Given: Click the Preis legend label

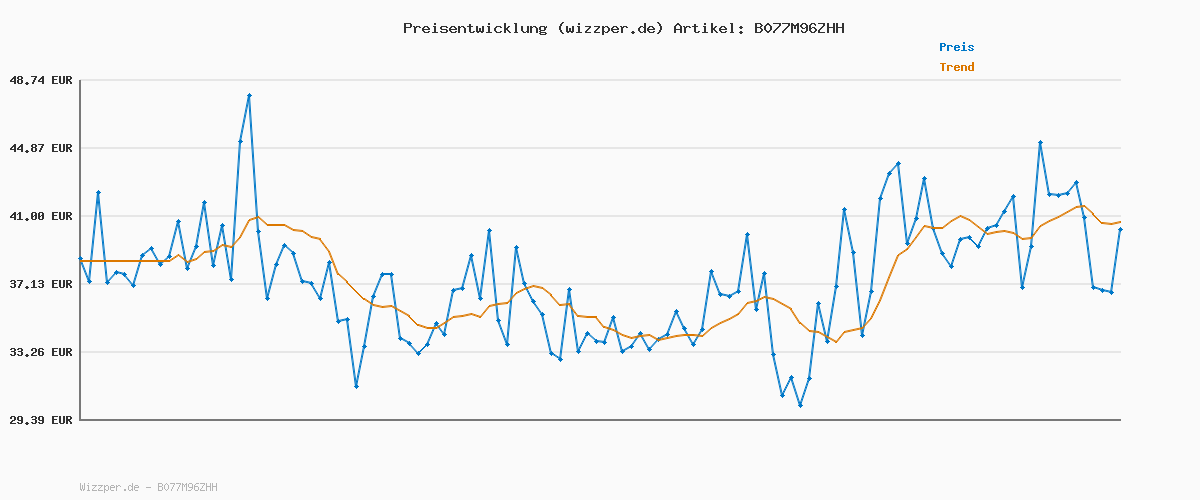Looking at the screenshot, I should 956,47.
